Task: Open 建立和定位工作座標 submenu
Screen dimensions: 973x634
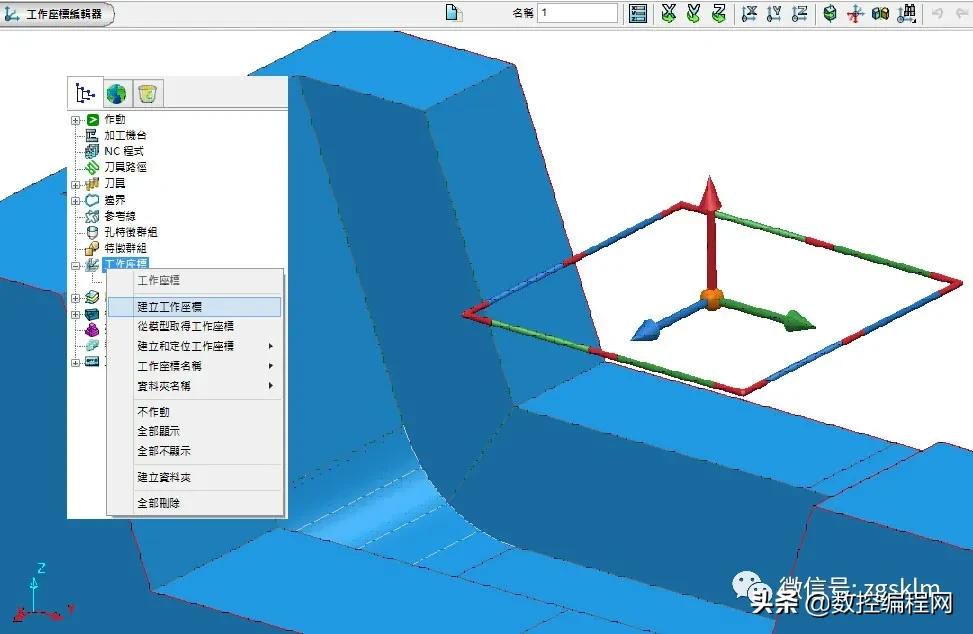Action: [195, 346]
